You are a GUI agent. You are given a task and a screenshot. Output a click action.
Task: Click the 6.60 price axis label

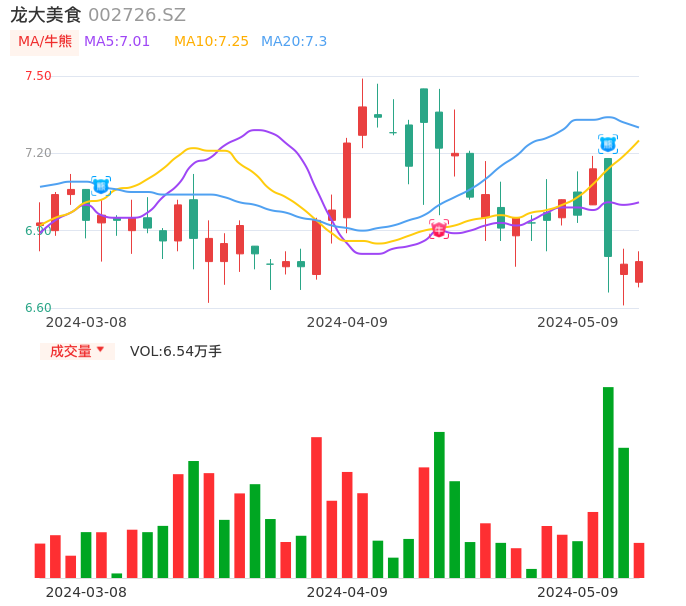38,308
